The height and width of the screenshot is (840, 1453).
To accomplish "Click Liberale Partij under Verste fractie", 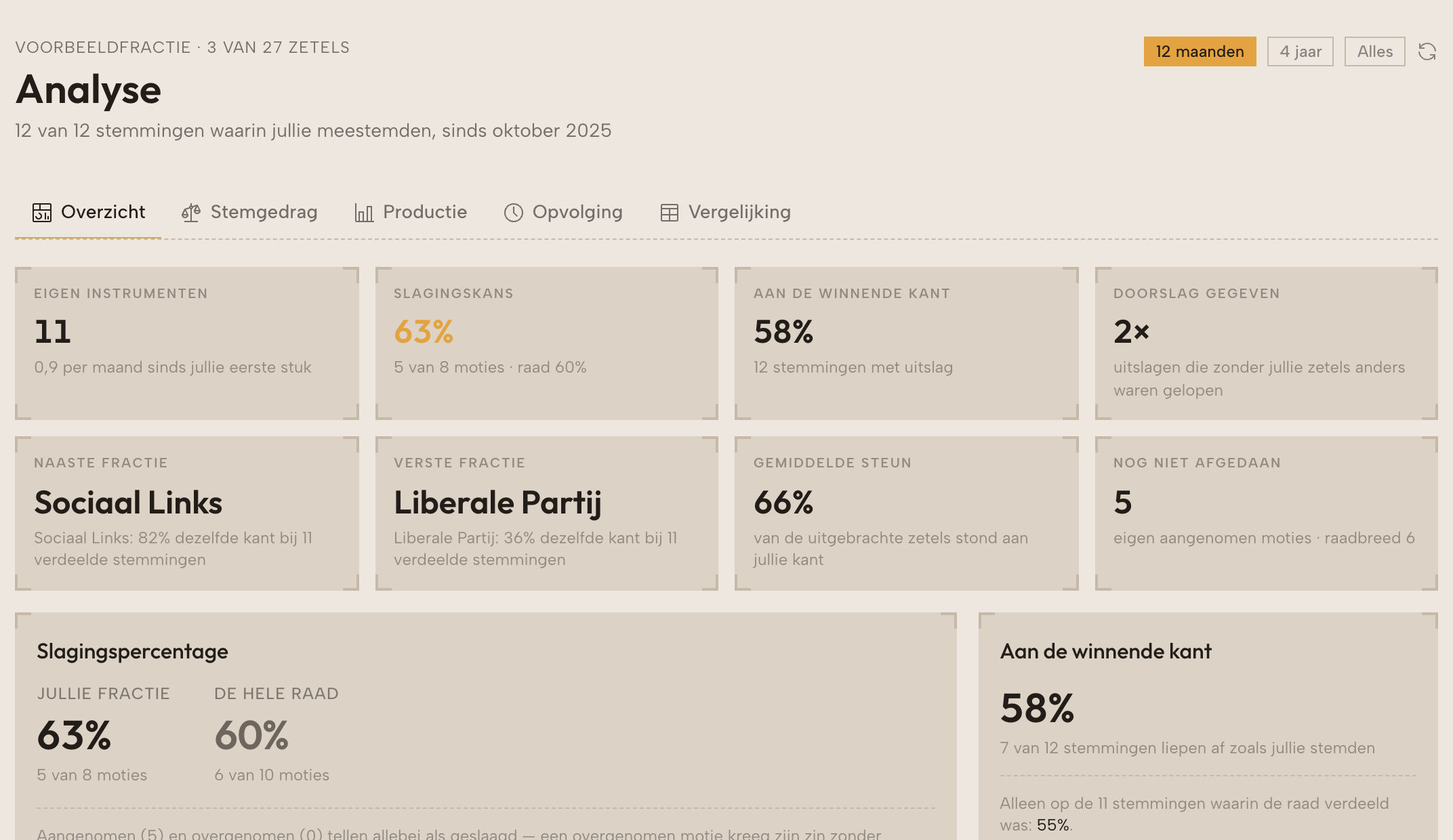I will [x=497, y=503].
